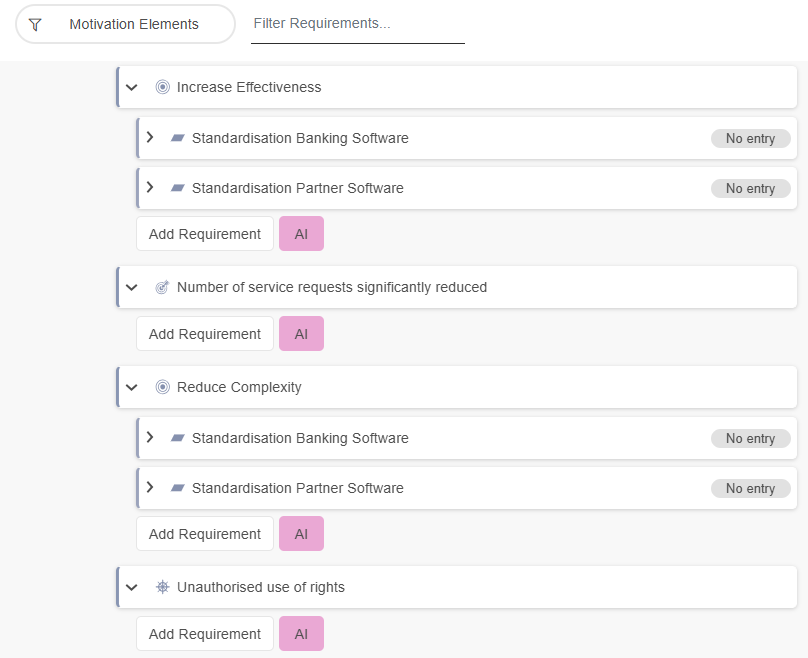The width and height of the screenshot is (808, 658).
Task: Collapse the Increase Effectiveness section
Action: [132, 88]
